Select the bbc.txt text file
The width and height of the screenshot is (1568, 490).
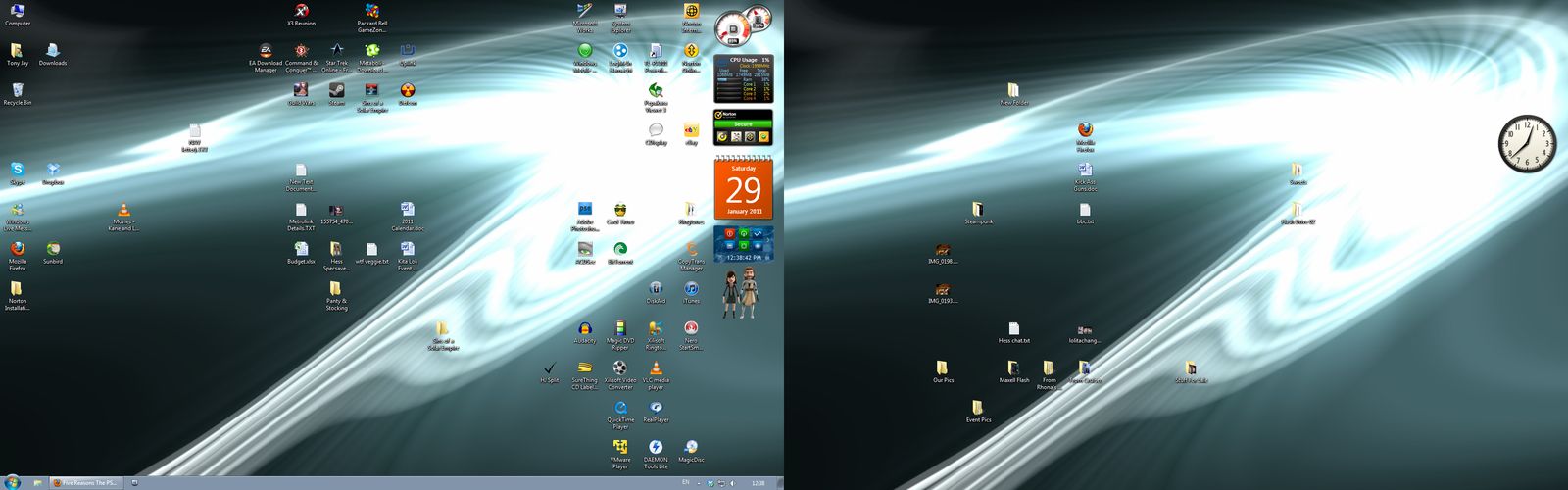point(1085,213)
